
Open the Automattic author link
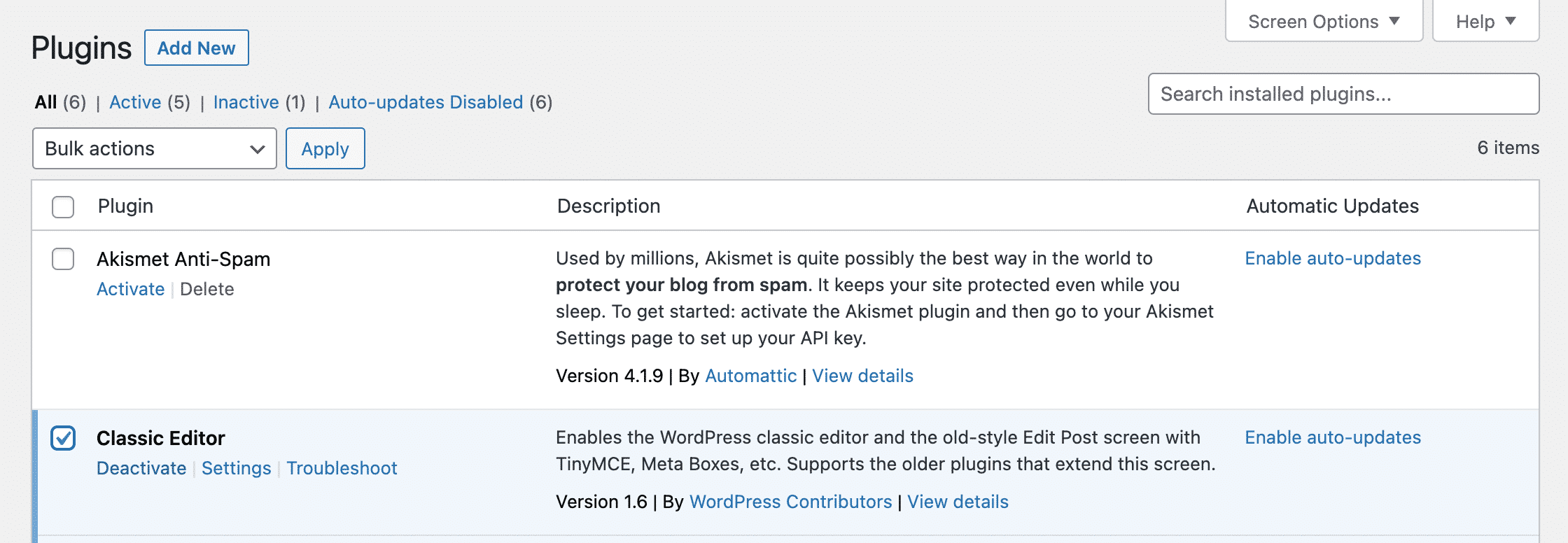pyautogui.click(x=751, y=376)
